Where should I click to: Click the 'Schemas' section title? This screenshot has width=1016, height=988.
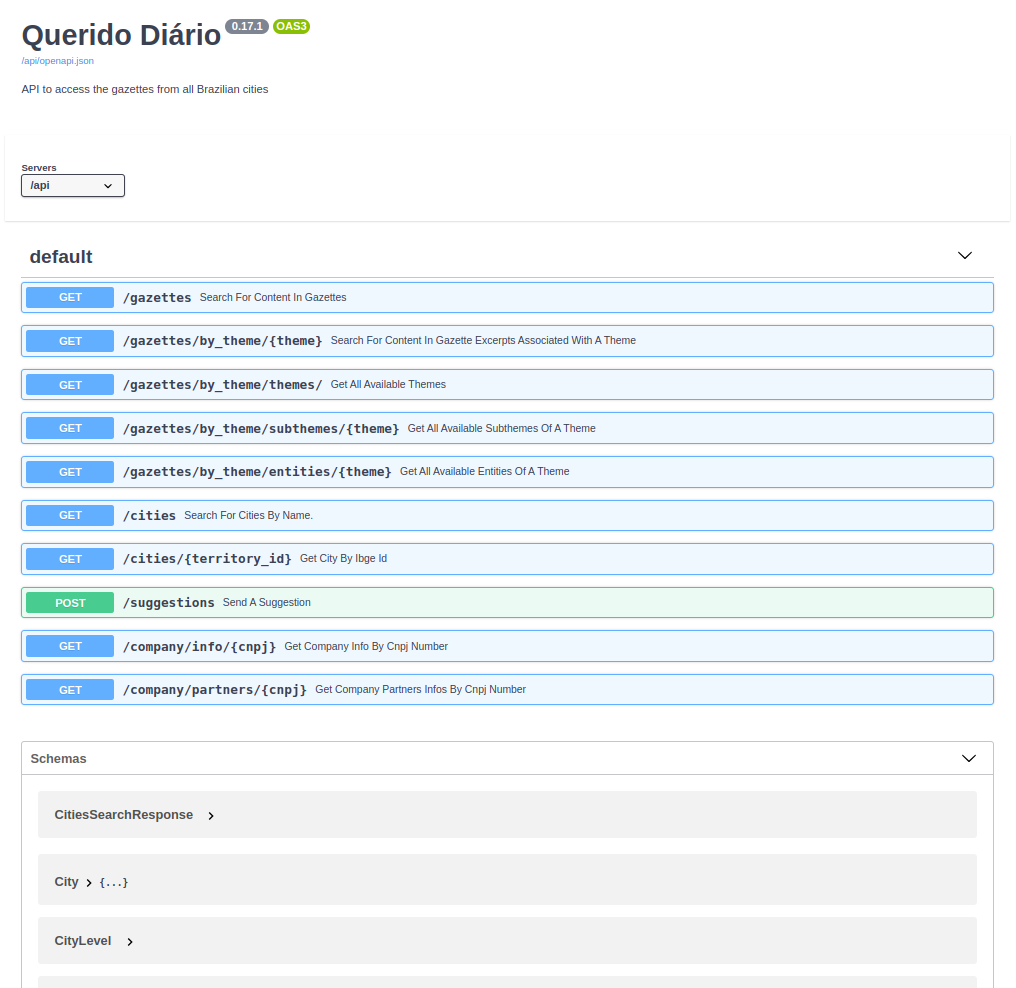58,759
